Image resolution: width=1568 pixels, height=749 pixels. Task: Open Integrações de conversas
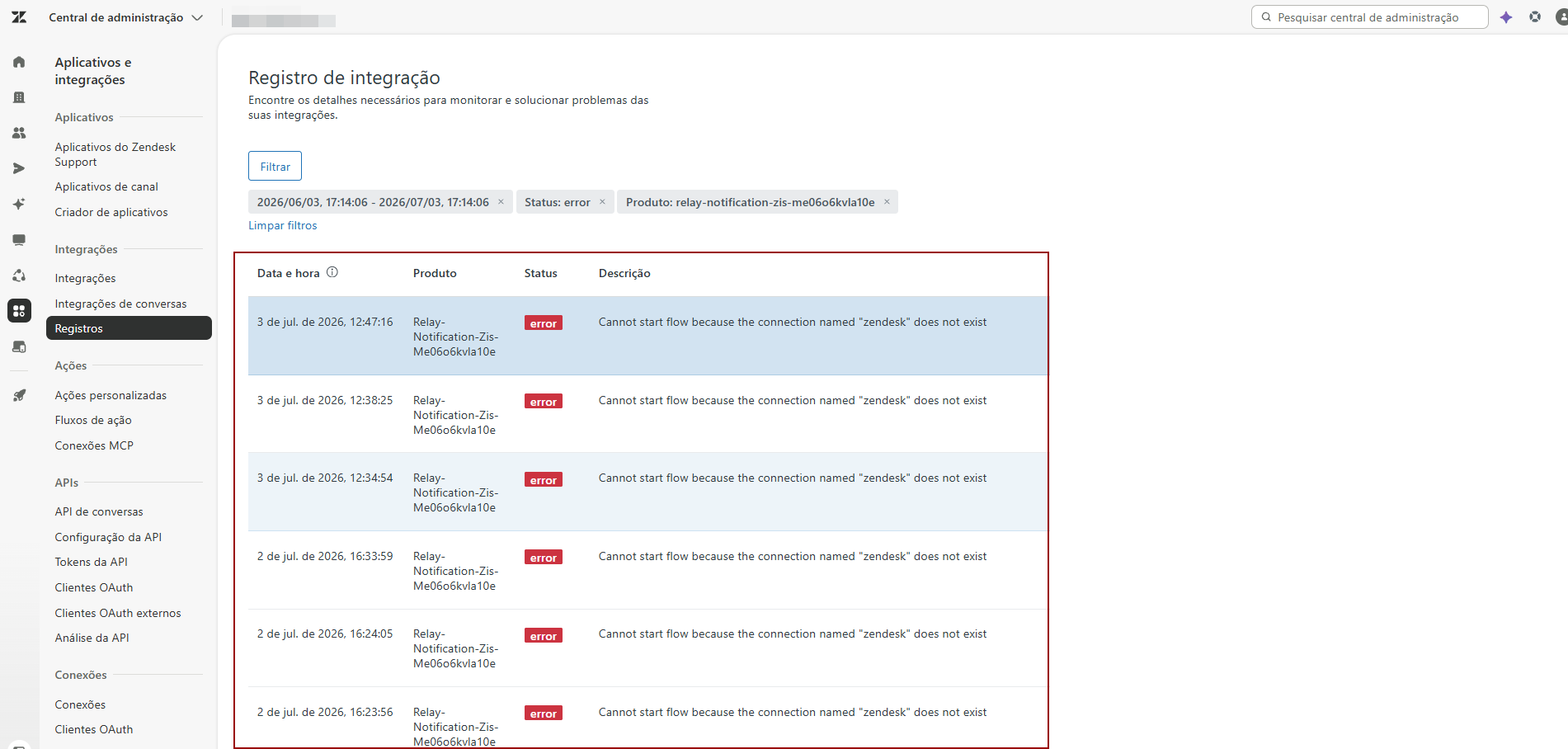tap(120, 304)
